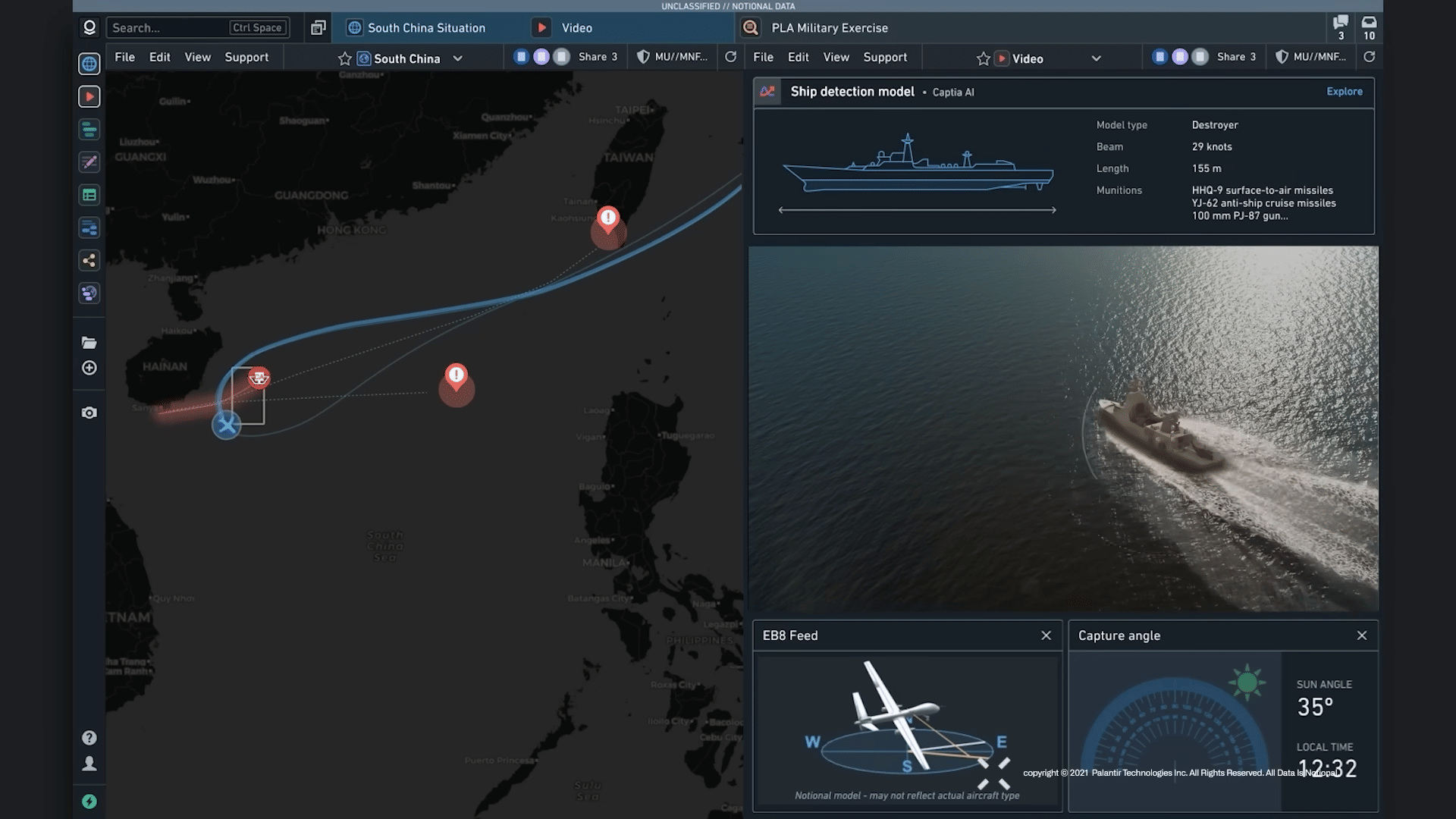1456x819 pixels.
Task: Open the pencil notes sidebar app
Action: [x=89, y=162]
